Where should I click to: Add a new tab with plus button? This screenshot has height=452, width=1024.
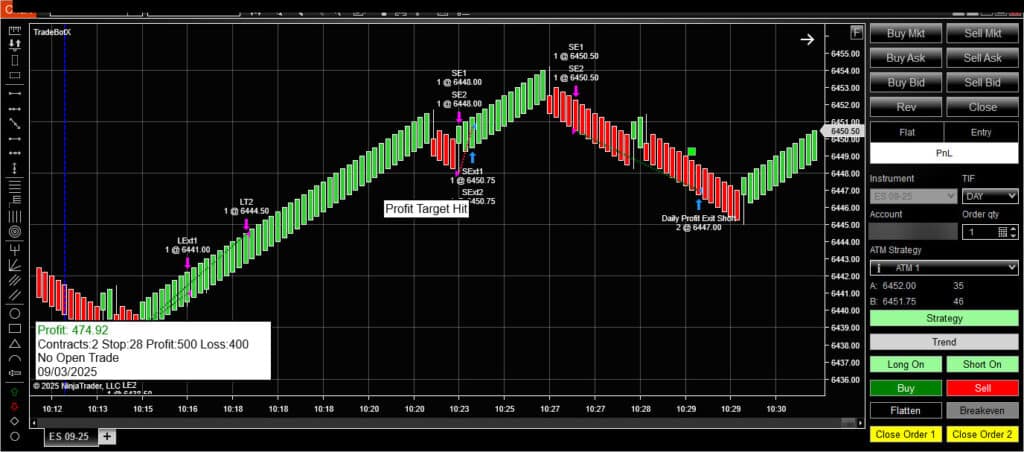tap(106, 436)
